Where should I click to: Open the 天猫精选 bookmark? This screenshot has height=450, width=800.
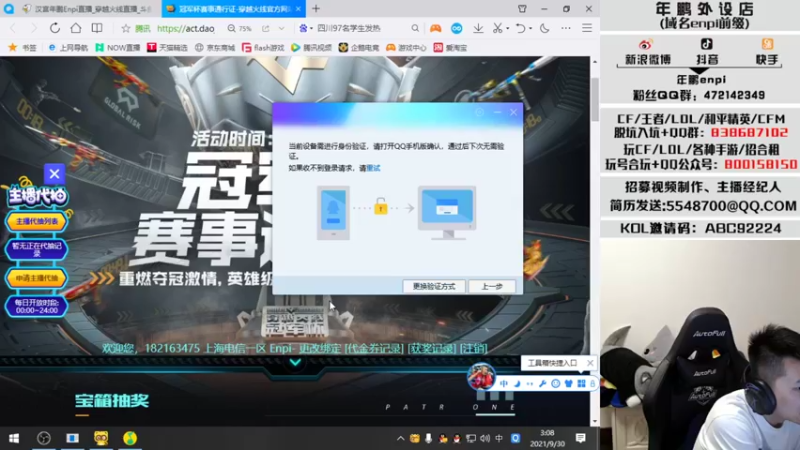pos(167,47)
